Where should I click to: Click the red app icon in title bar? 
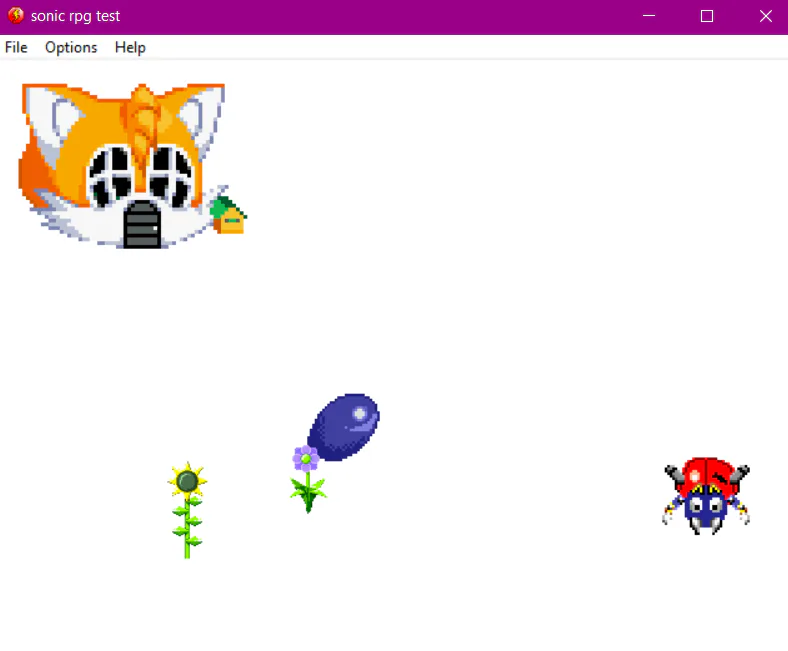point(16,16)
